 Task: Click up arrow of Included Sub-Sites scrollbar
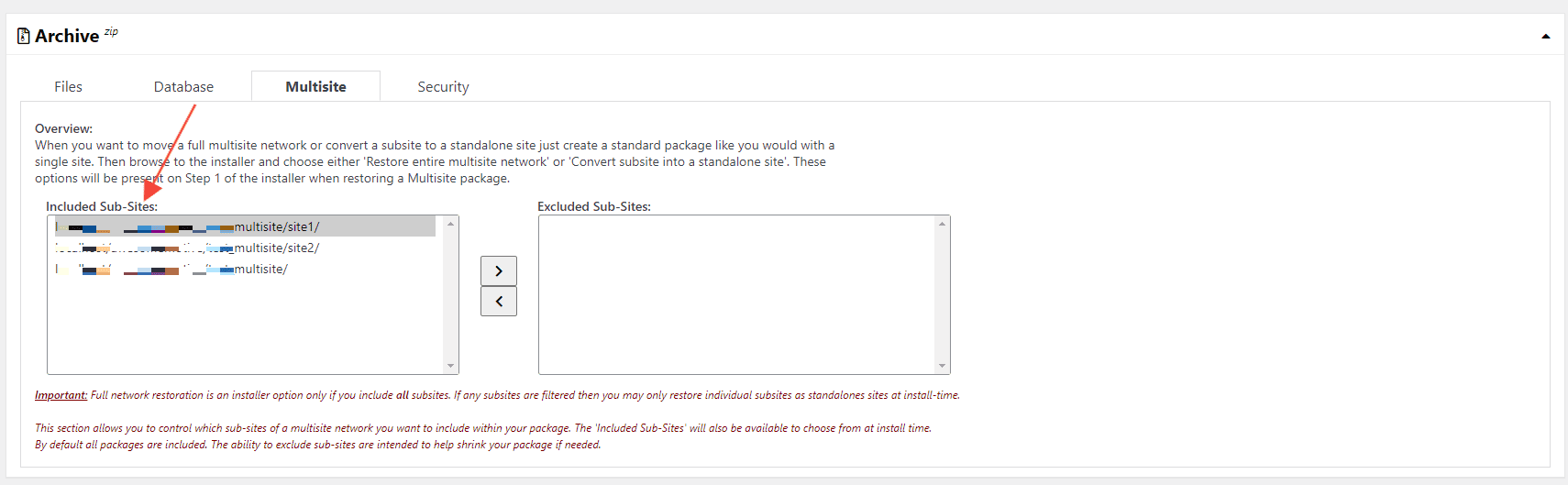point(450,224)
